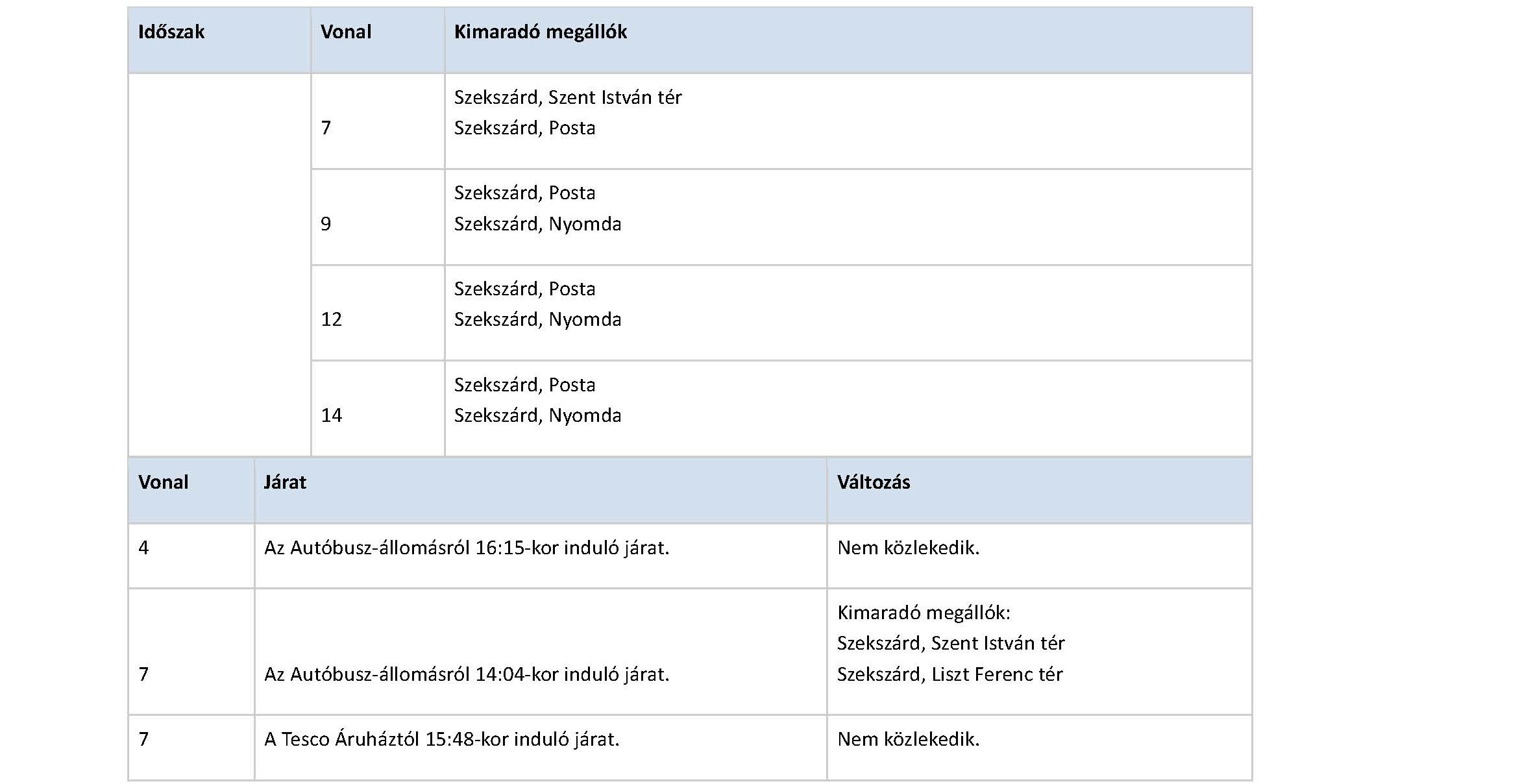Click Szekszárd, Szent István tér in line 7 row
Image resolution: width=1518 pixels, height=784 pixels.
click(568, 97)
